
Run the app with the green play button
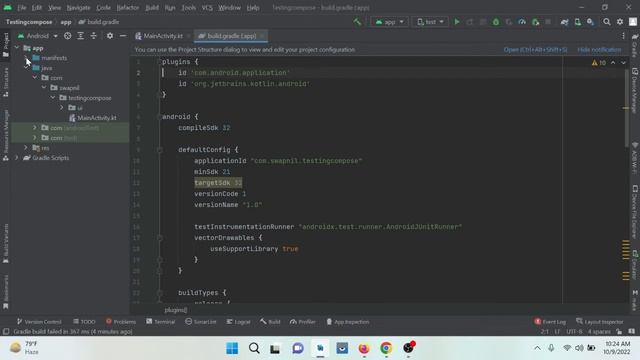(x=457, y=22)
